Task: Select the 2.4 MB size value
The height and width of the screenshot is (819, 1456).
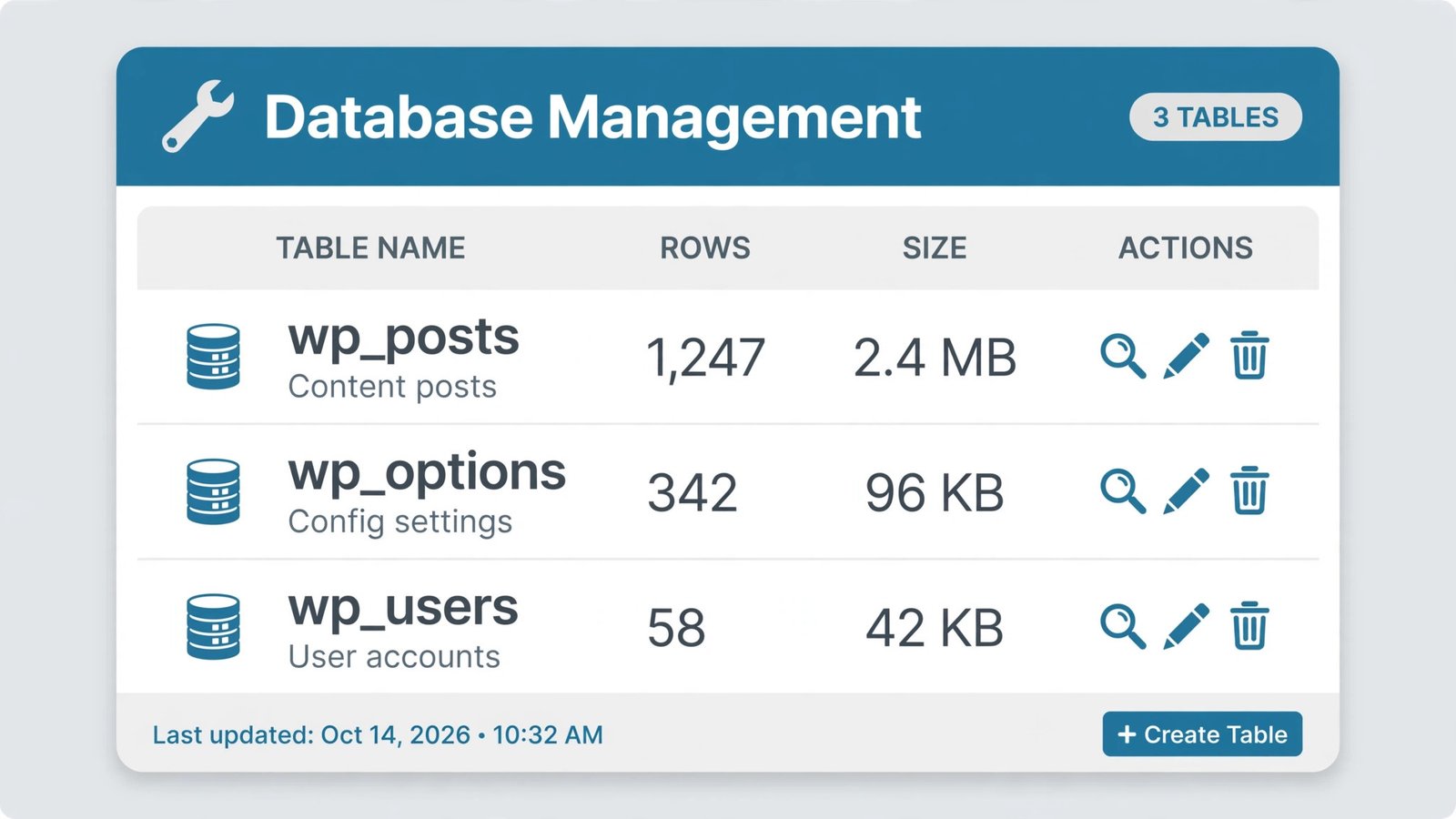Action: click(935, 358)
